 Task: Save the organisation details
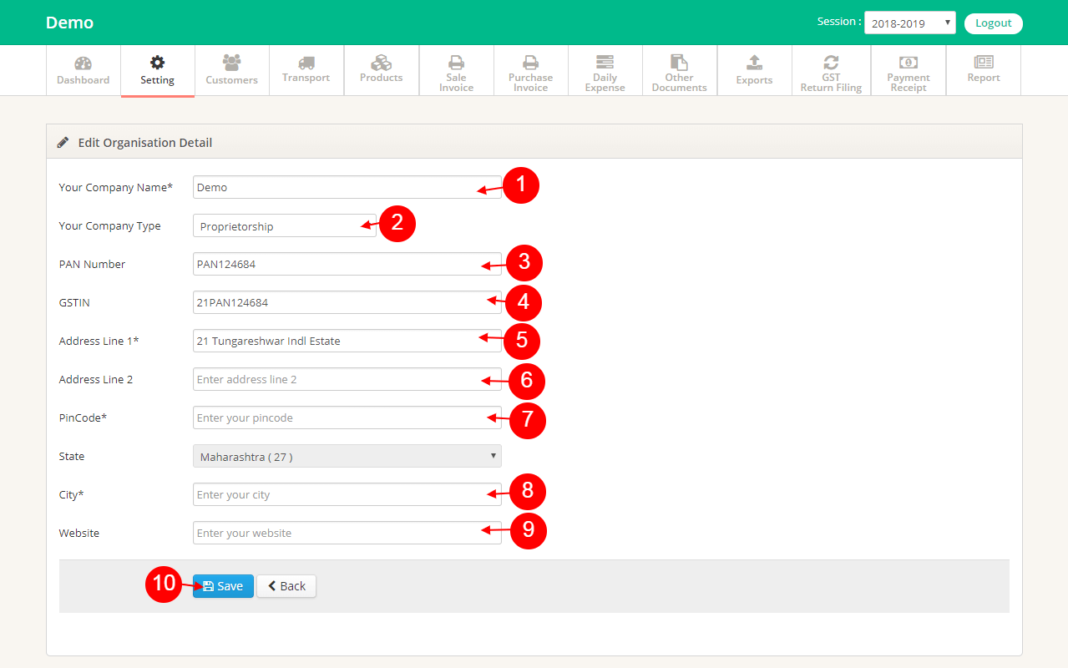click(222, 586)
